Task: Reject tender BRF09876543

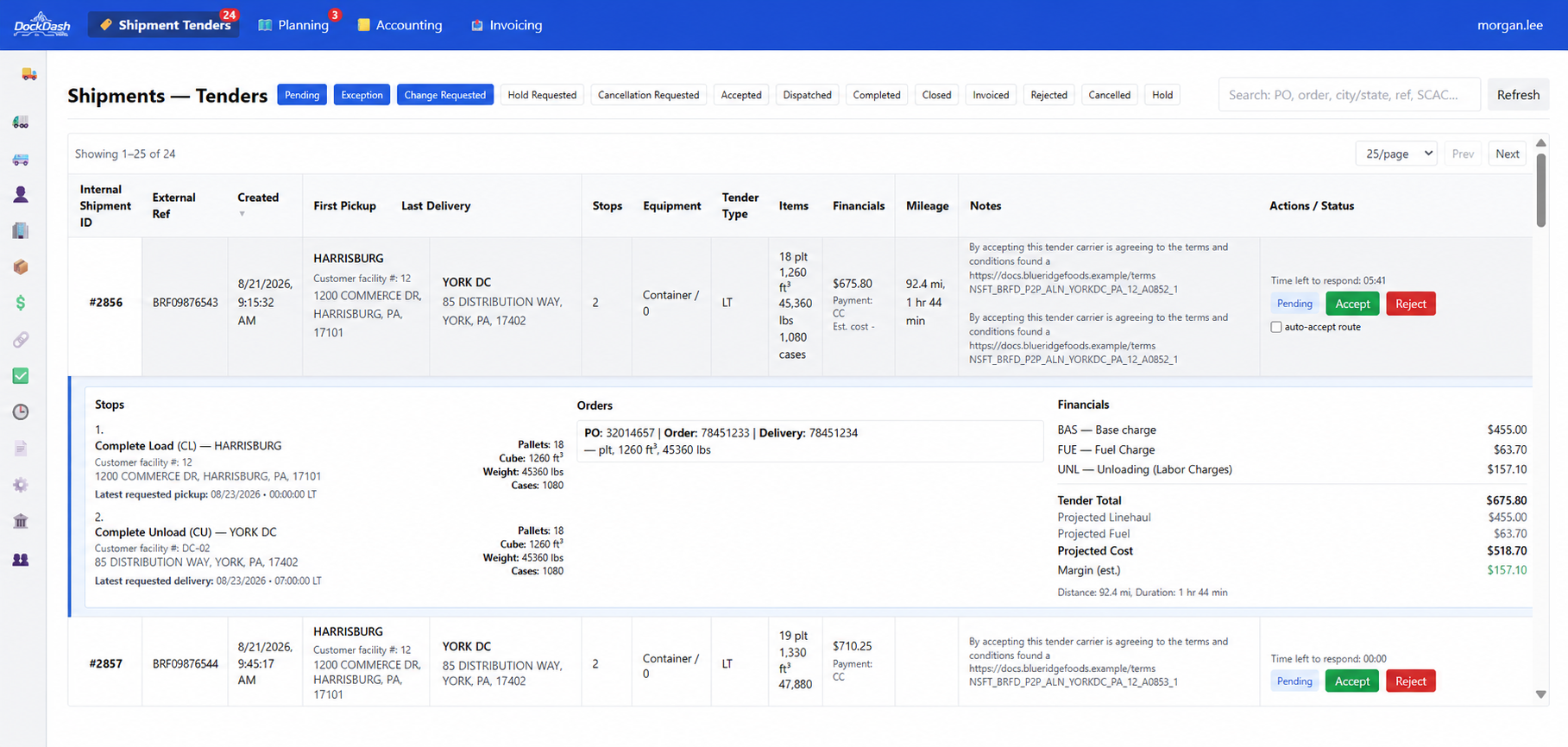Action: (x=1411, y=304)
